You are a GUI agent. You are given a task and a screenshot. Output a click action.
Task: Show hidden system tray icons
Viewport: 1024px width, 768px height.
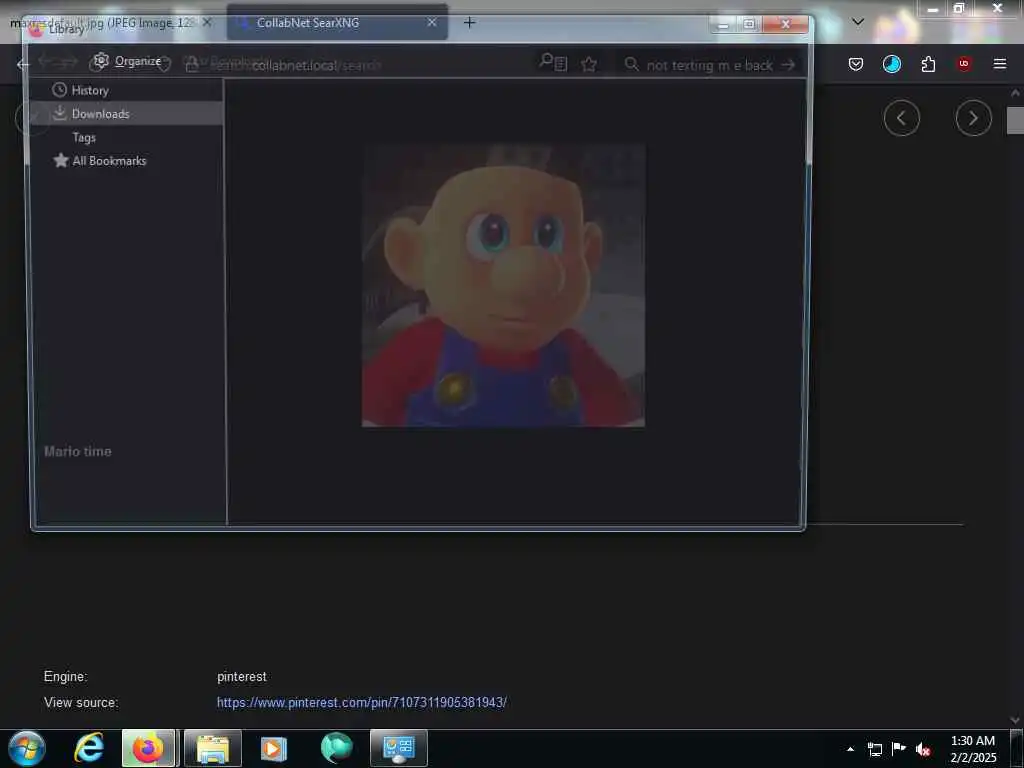850,749
